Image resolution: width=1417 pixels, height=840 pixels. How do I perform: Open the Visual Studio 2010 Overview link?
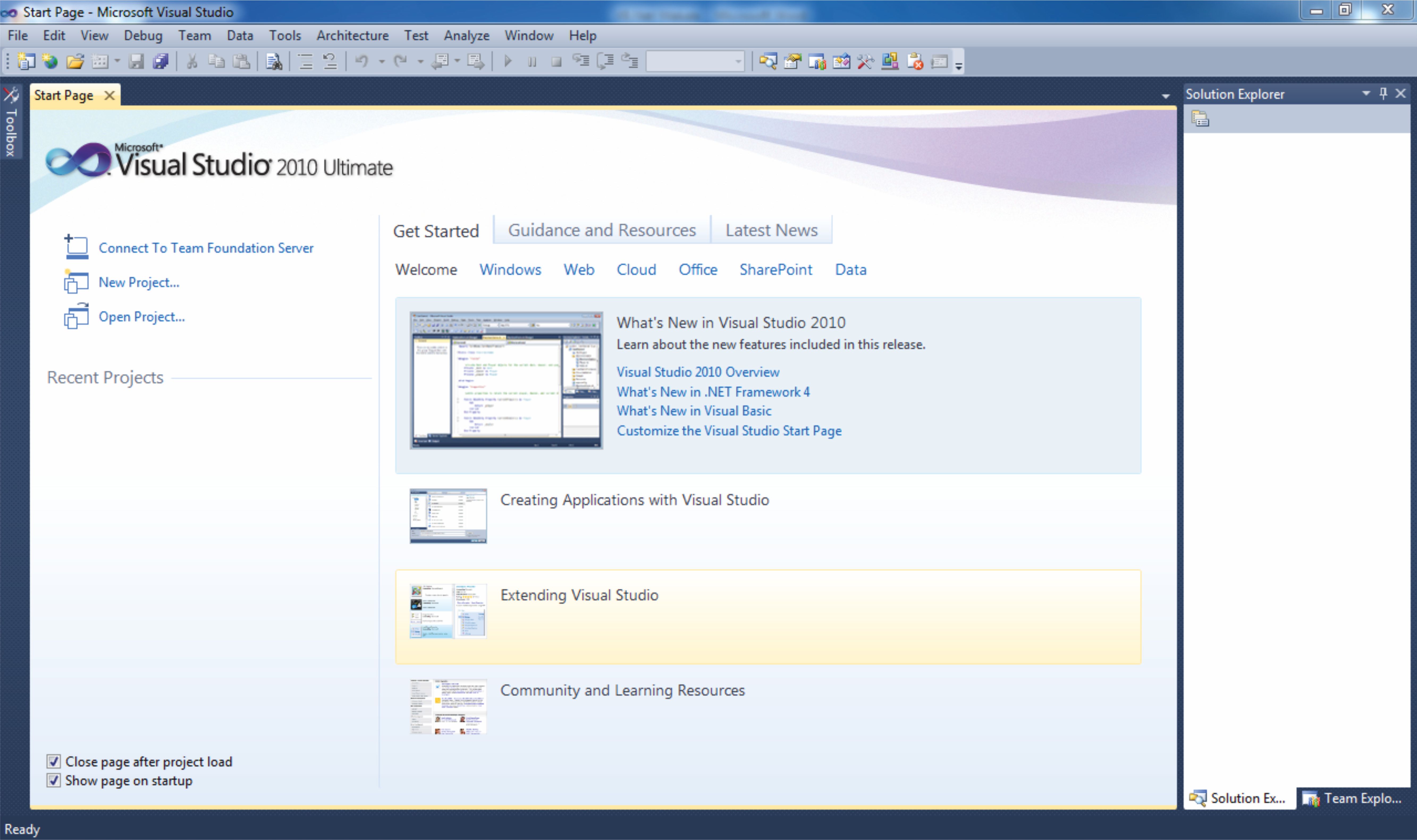coord(698,372)
